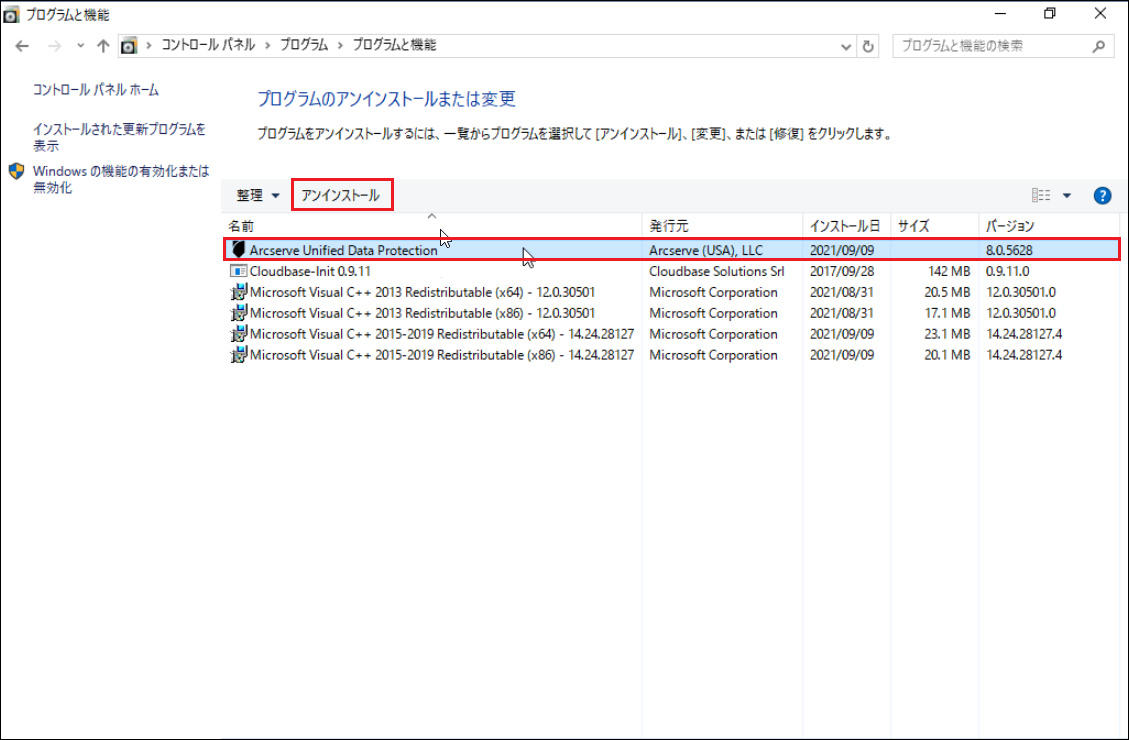Image resolution: width=1129 pixels, height=740 pixels.
Task: Sort by サイズ column header
Action: [935, 226]
